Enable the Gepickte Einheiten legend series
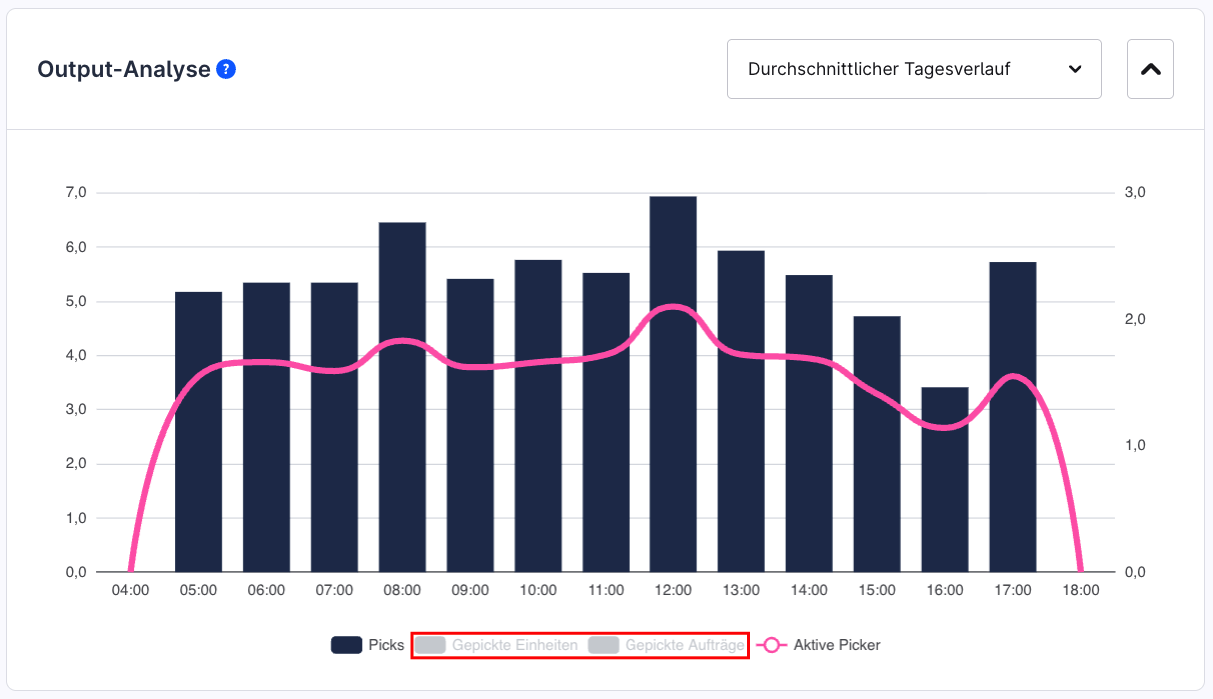1213x699 pixels. [497, 645]
